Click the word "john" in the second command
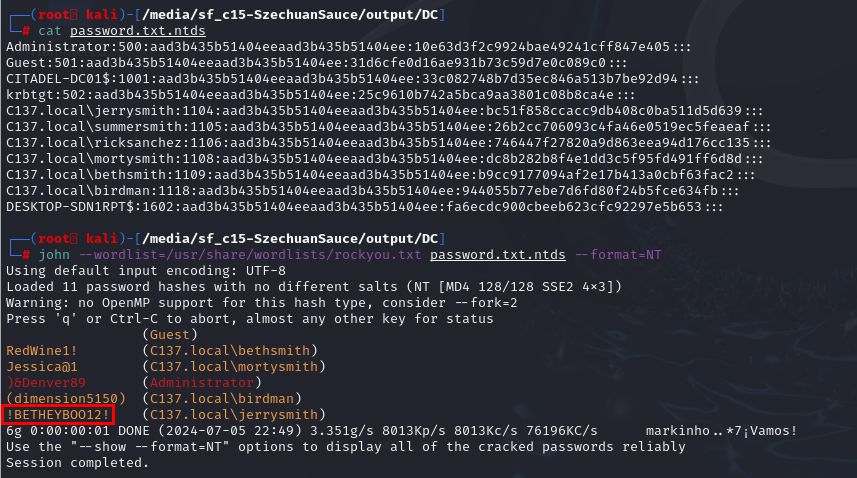Viewport: 857px width, 478px height. [54, 255]
